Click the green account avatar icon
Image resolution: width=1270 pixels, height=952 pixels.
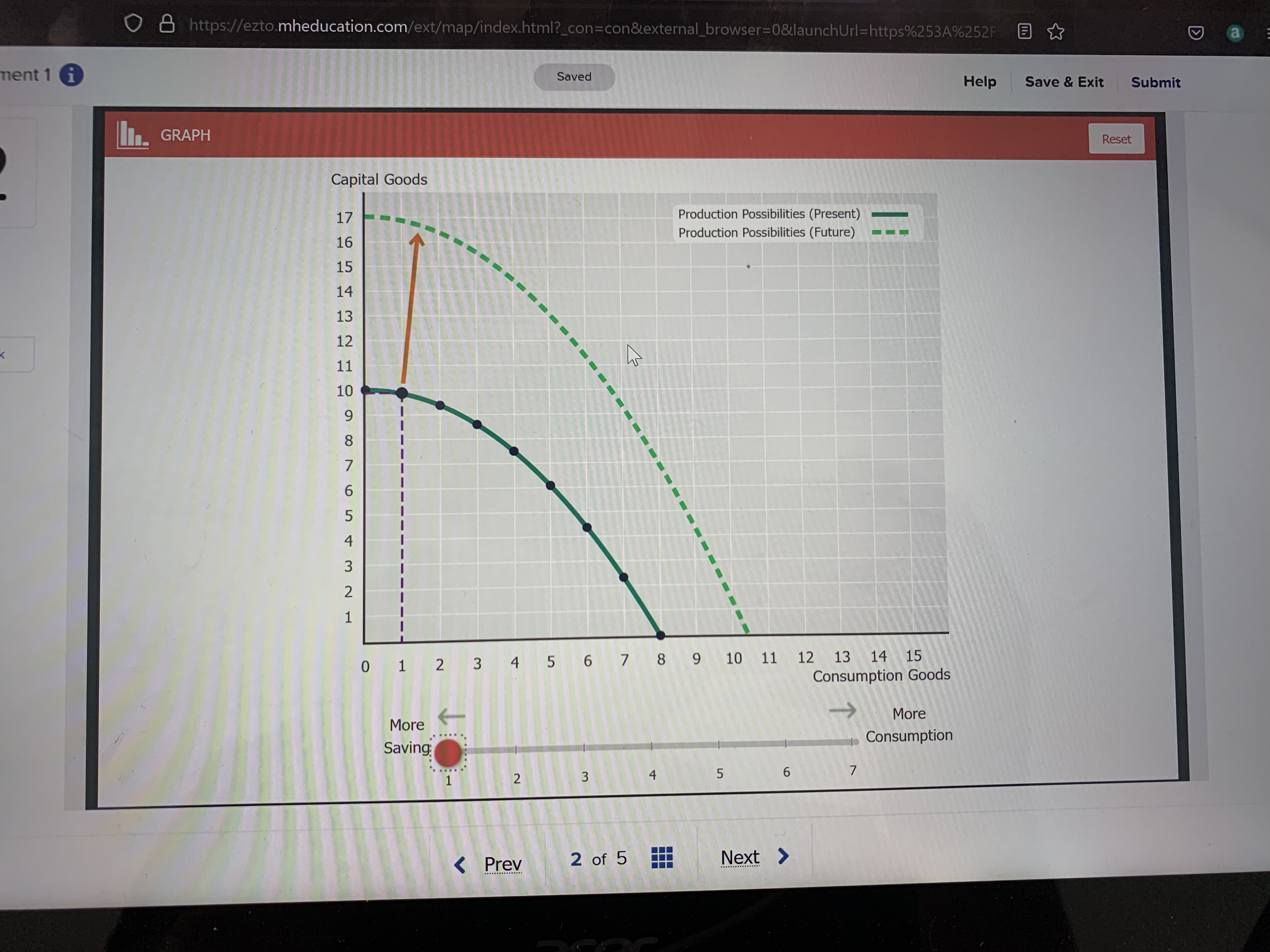click(1234, 33)
